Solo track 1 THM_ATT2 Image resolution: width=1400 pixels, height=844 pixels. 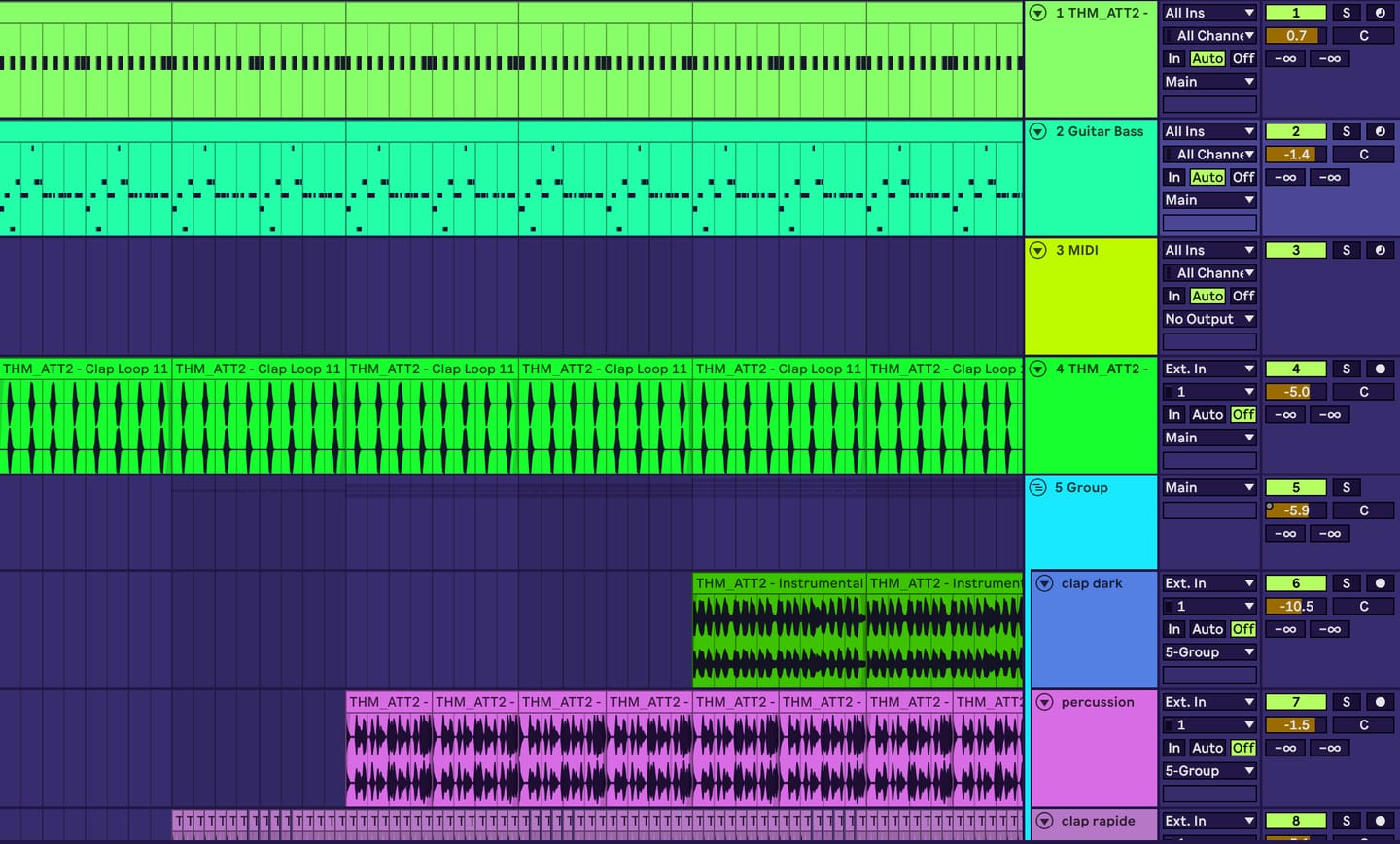click(x=1347, y=13)
